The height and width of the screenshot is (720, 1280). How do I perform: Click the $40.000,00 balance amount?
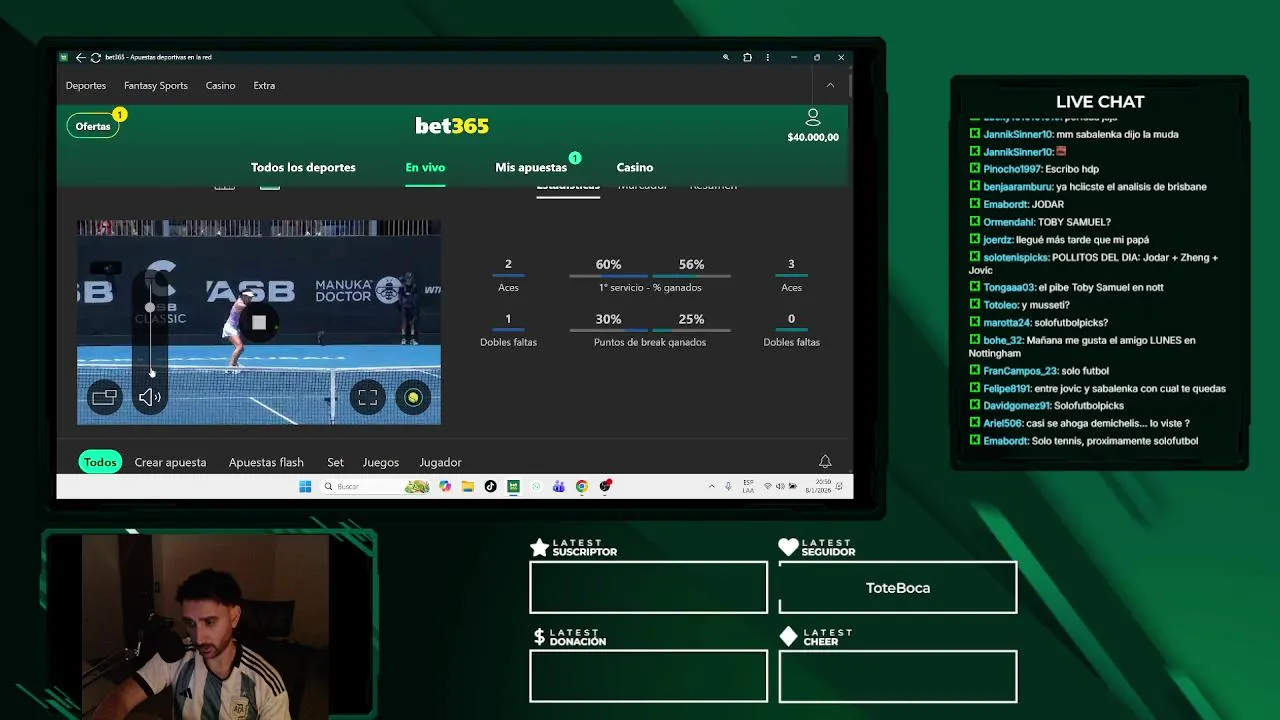[x=813, y=137]
